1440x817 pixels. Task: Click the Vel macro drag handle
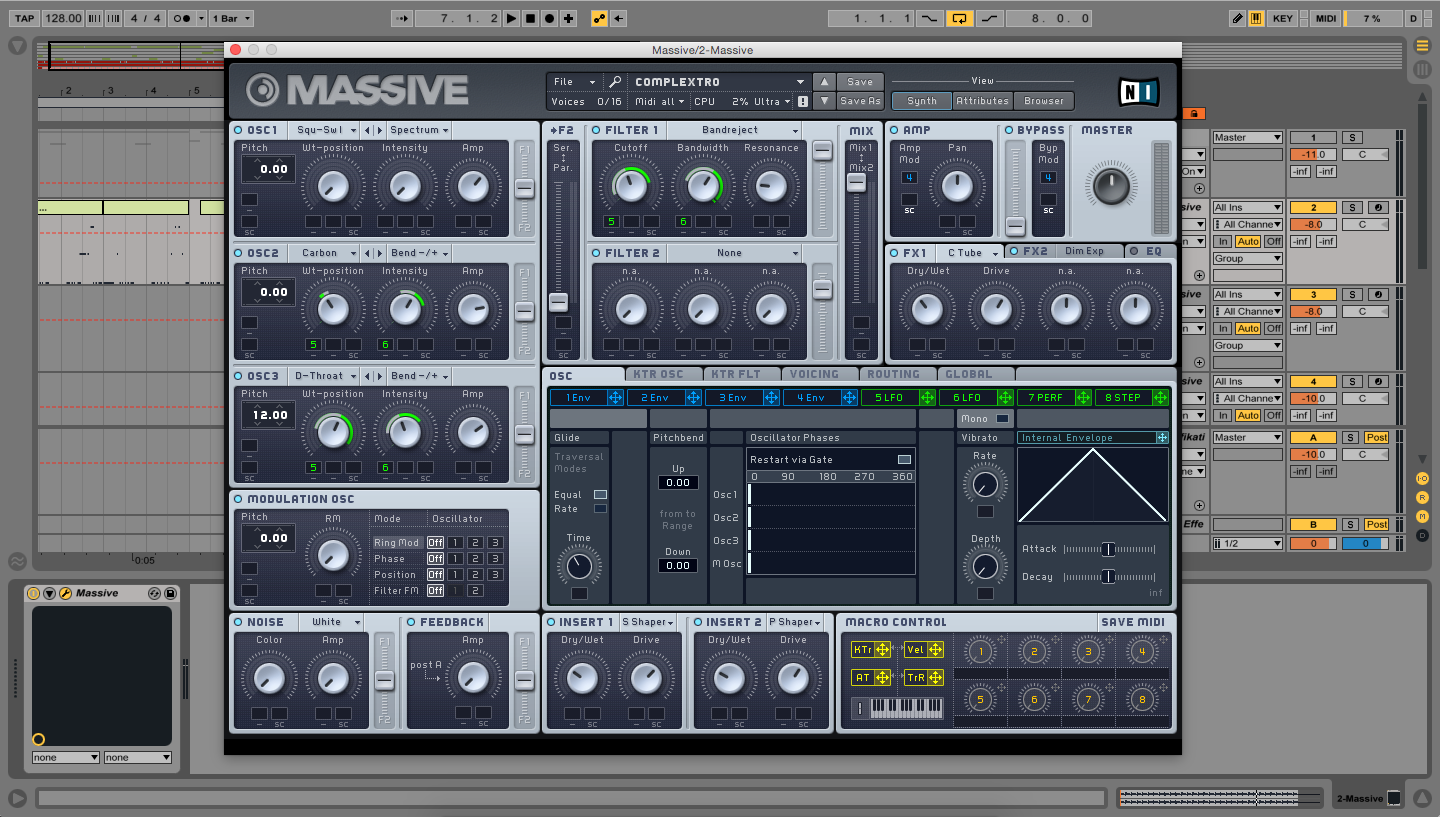(936, 650)
